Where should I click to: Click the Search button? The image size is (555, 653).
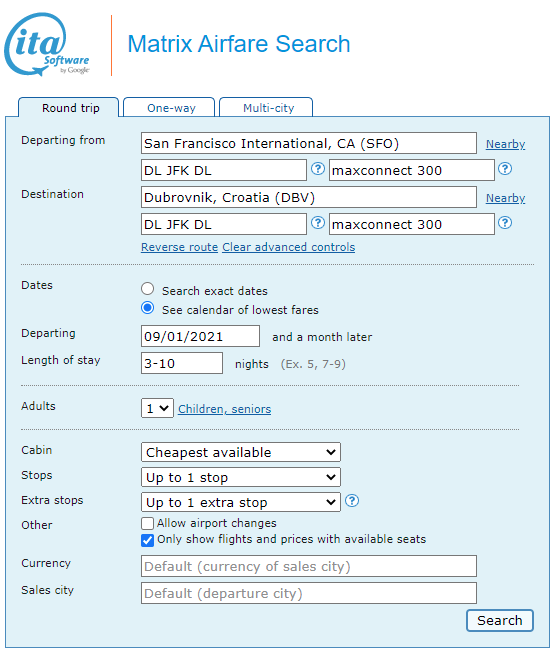point(500,621)
